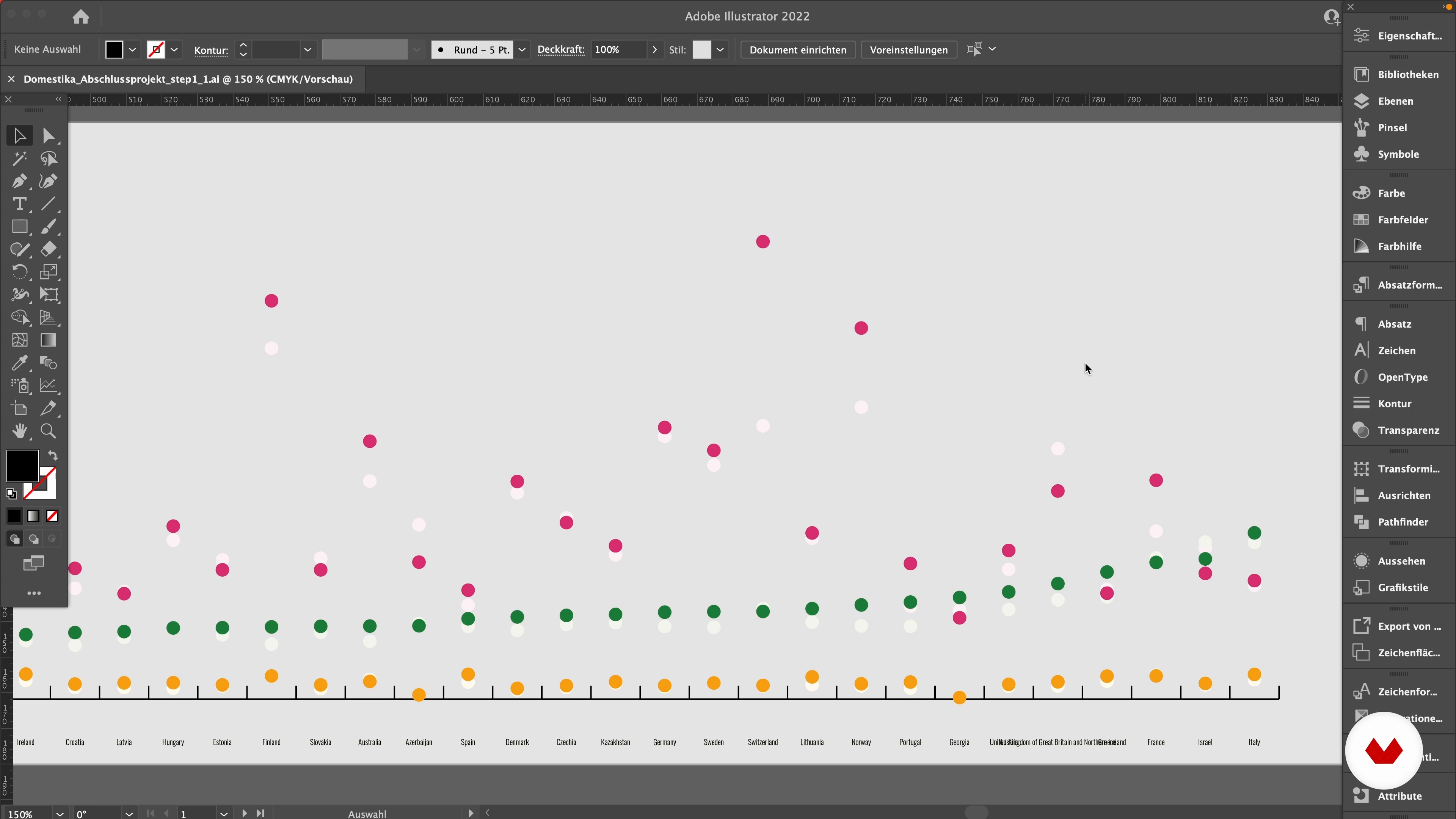This screenshot has height=819, width=1456.
Task: Choose the Gradient tool
Action: click(49, 340)
